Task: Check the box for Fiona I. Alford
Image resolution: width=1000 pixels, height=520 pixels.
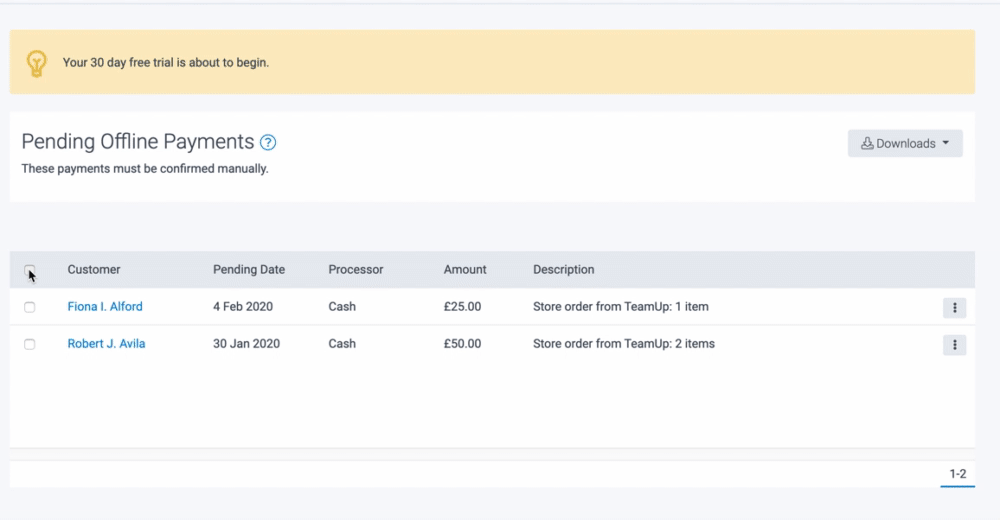Action: coord(29,307)
